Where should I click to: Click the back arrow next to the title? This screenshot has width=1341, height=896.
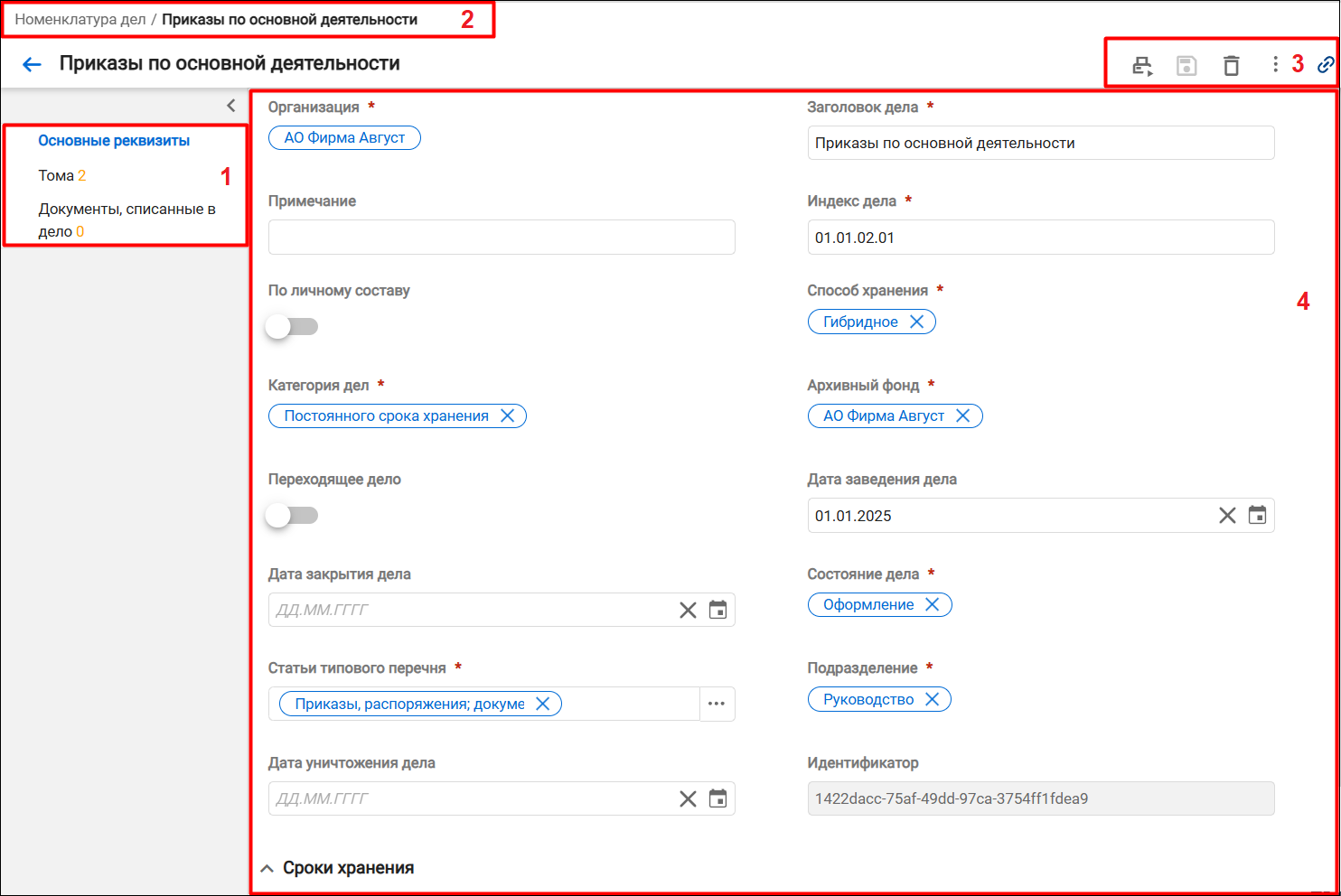(32, 64)
